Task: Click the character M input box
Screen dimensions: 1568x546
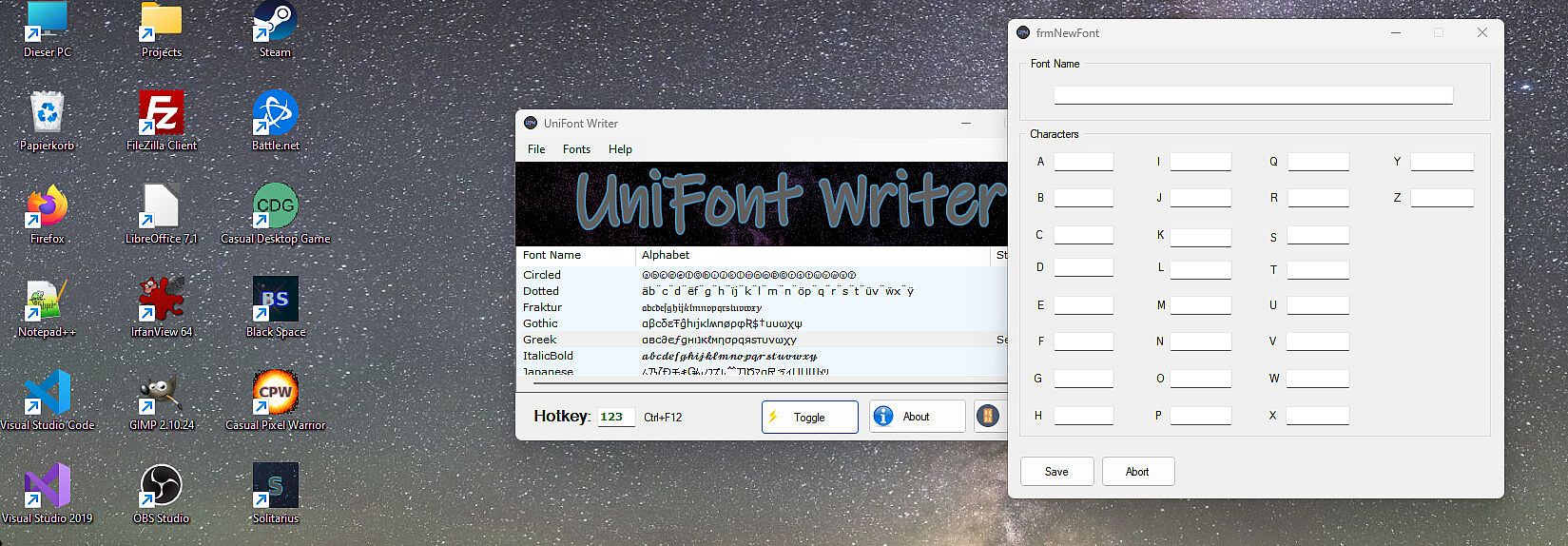Action: (x=1200, y=305)
